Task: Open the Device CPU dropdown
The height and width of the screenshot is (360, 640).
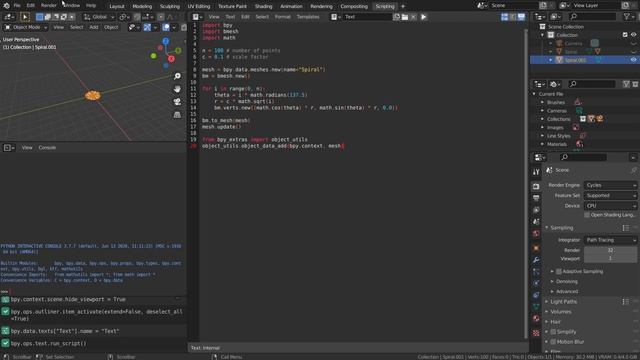Action: (x=610, y=206)
